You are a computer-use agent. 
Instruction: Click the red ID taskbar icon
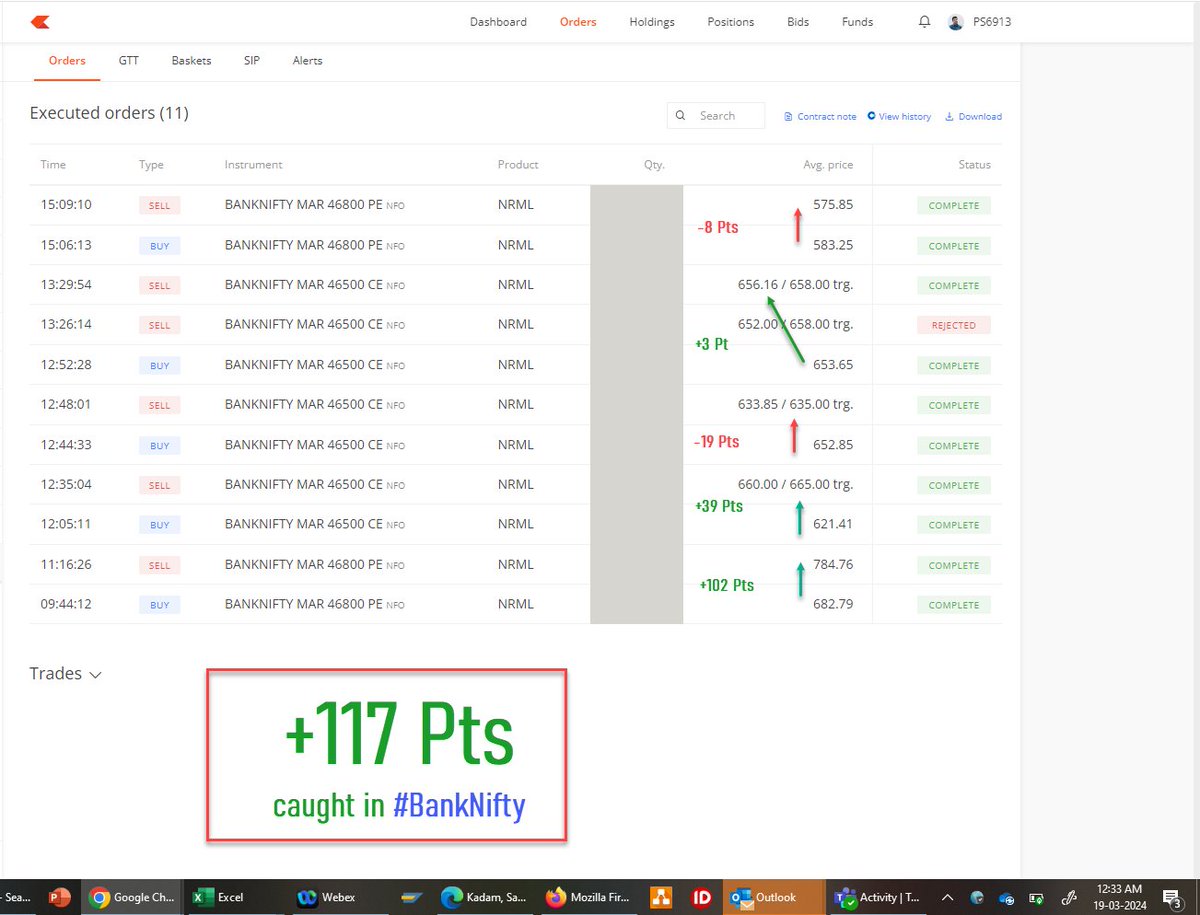point(702,897)
